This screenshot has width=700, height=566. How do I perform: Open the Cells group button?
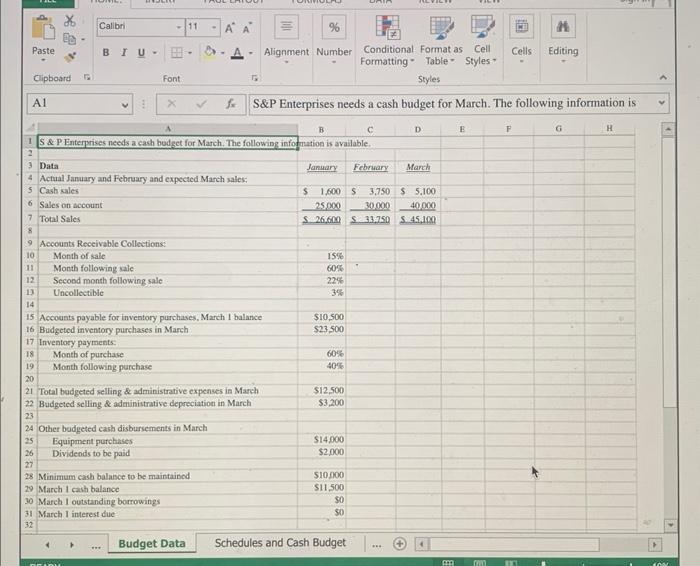(x=521, y=40)
